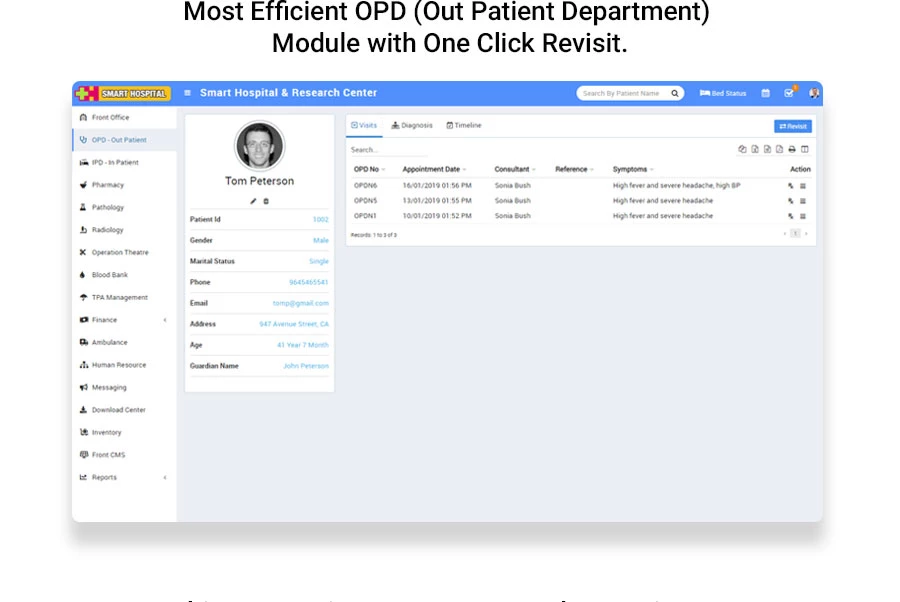The width and height of the screenshot is (900, 602).
Task: Click the pencil icon to edit Tom Peterson
Action: (254, 201)
